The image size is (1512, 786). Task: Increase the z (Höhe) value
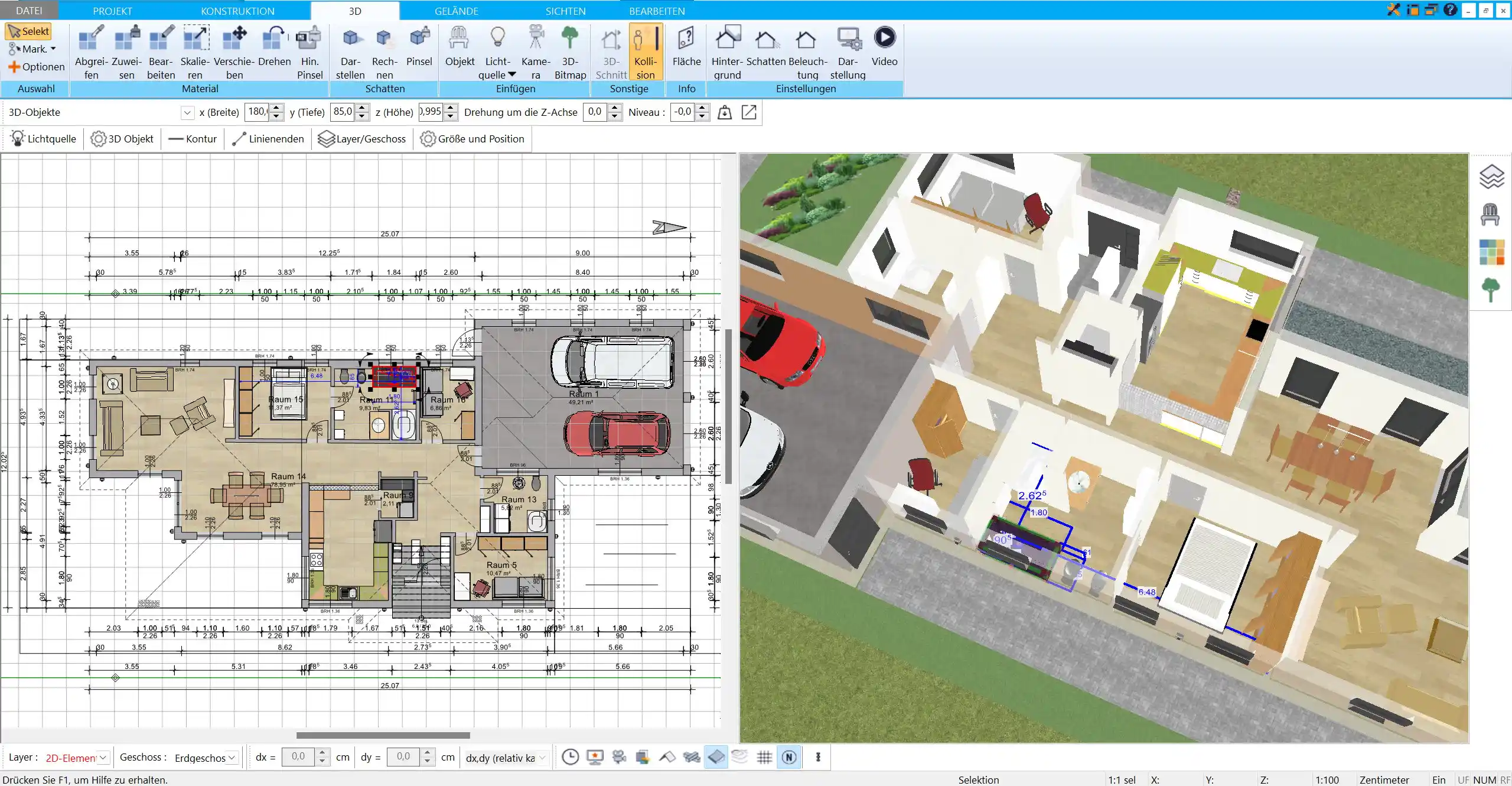(x=451, y=108)
